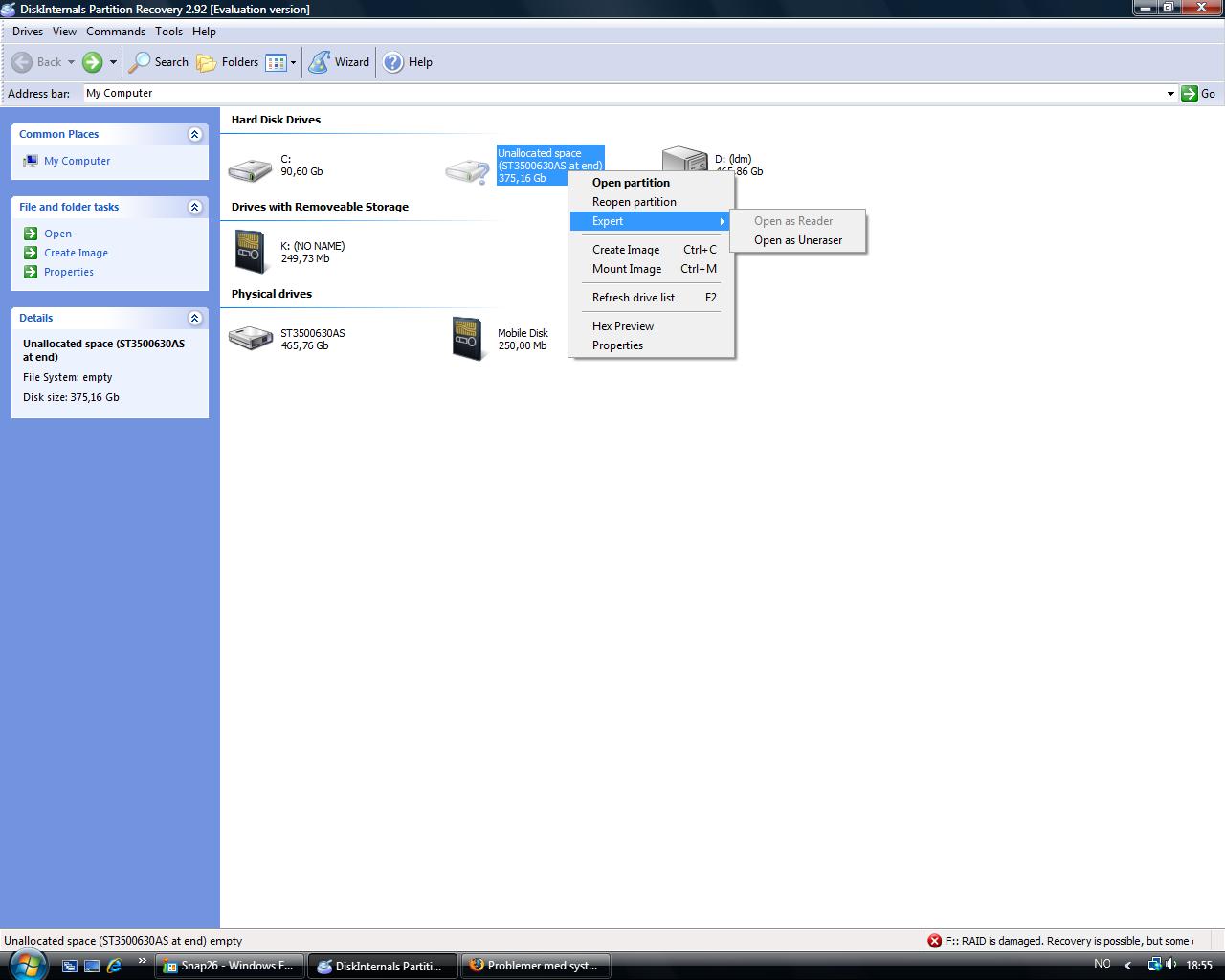Image resolution: width=1225 pixels, height=980 pixels.
Task: Select the K: (NO NAME) removable drive icon
Action: pyautogui.click(x=251, y=252)
